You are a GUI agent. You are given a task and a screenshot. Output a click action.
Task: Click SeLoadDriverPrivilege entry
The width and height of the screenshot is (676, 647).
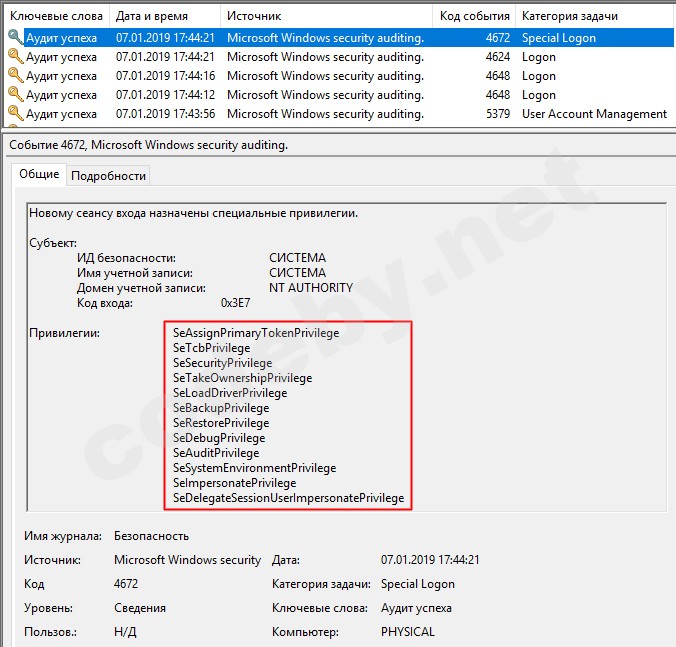(230, 393)
